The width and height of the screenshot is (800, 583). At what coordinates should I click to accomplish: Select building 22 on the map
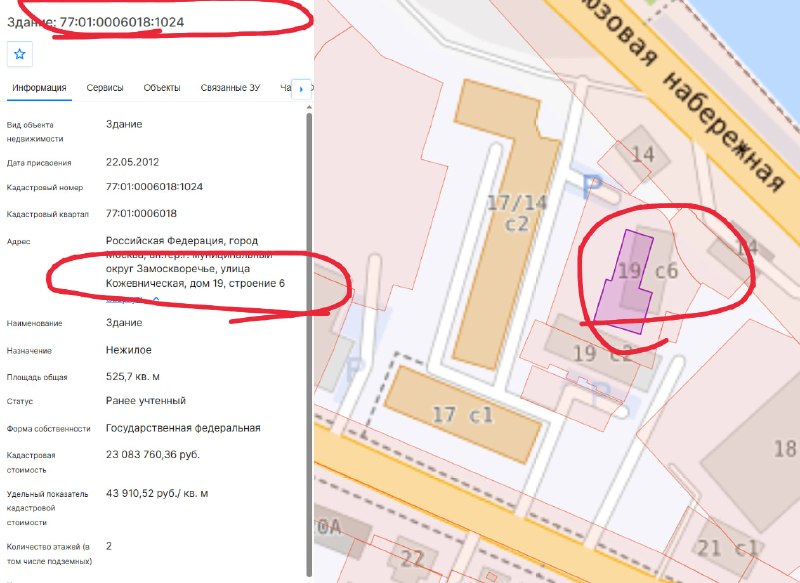[x=412, y=559]
